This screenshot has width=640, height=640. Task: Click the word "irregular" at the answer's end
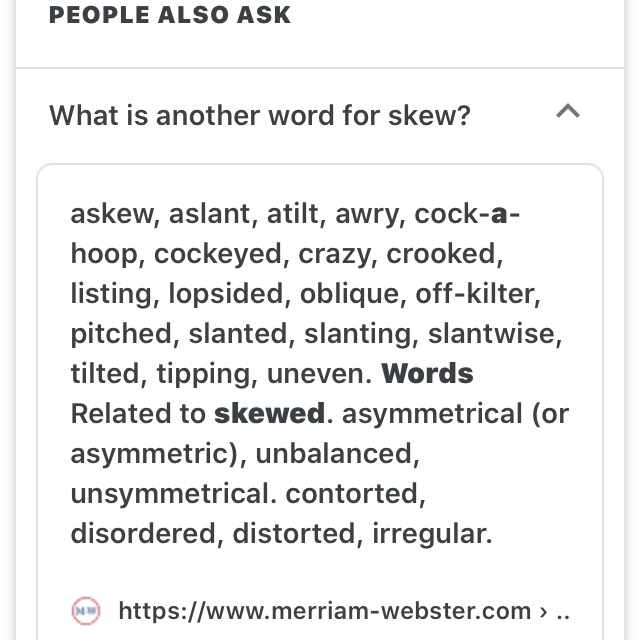[x=429, y=533]
